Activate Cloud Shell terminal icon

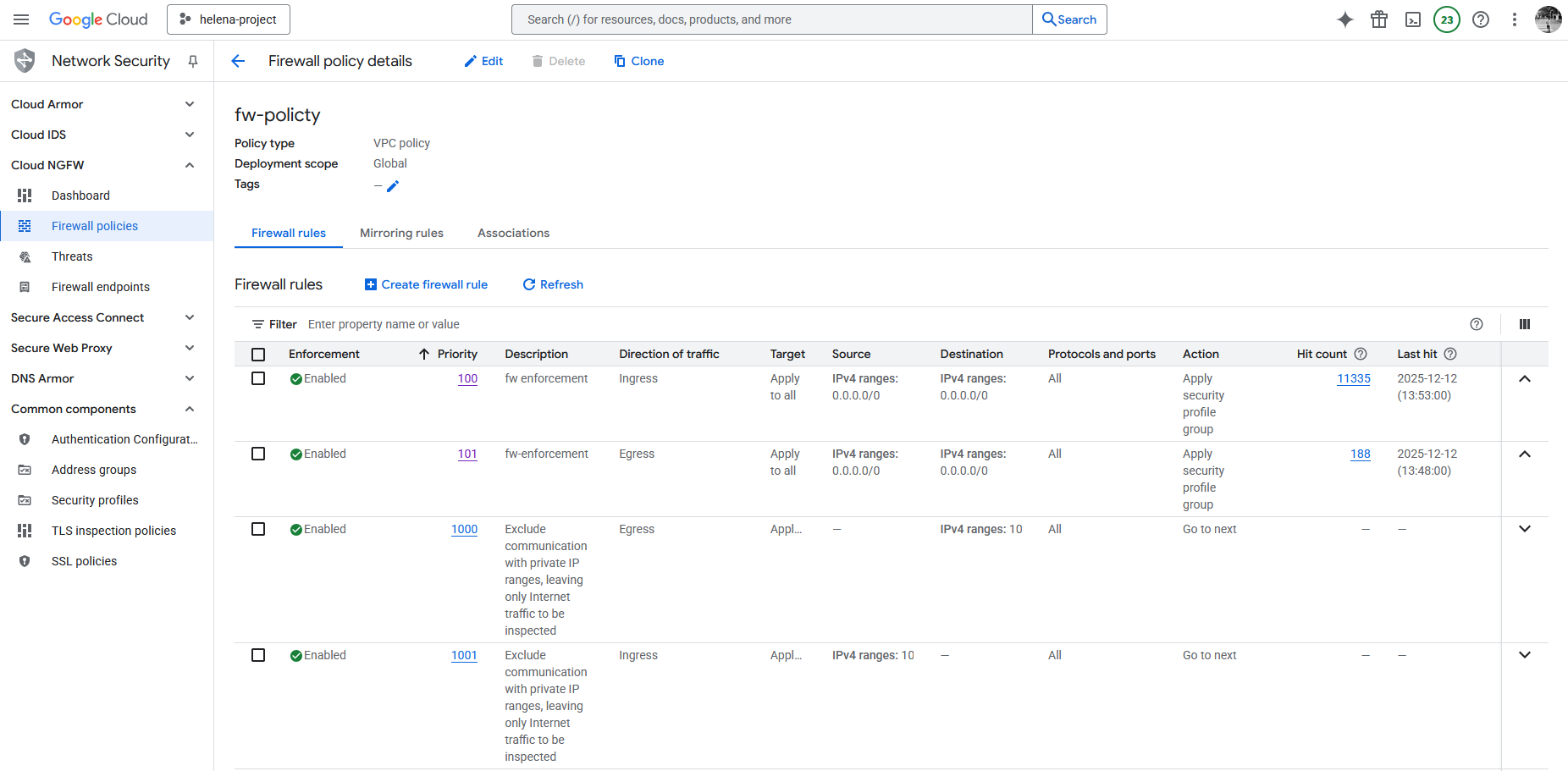(1412, 19)
